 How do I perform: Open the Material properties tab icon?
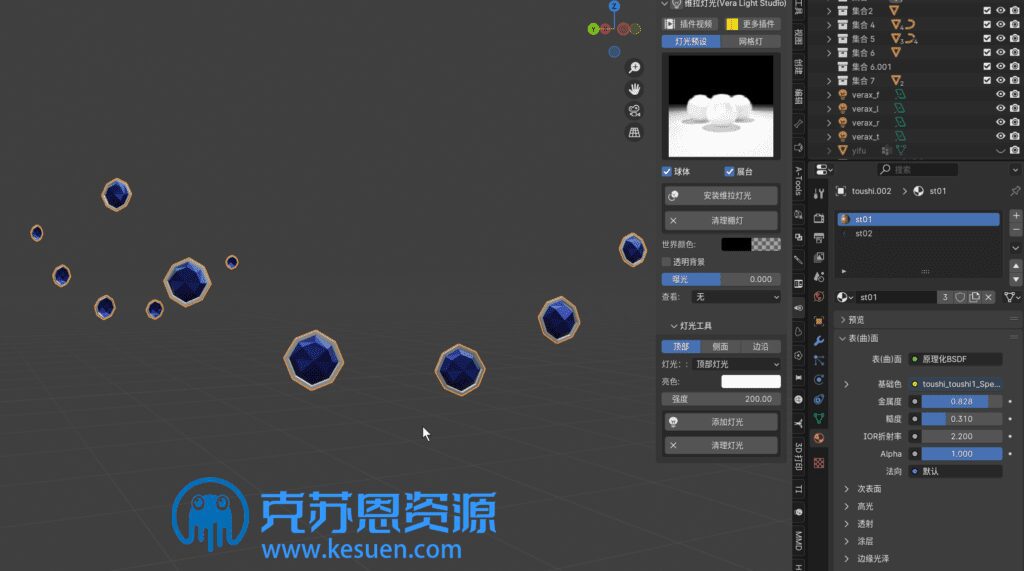coord(819,438)
